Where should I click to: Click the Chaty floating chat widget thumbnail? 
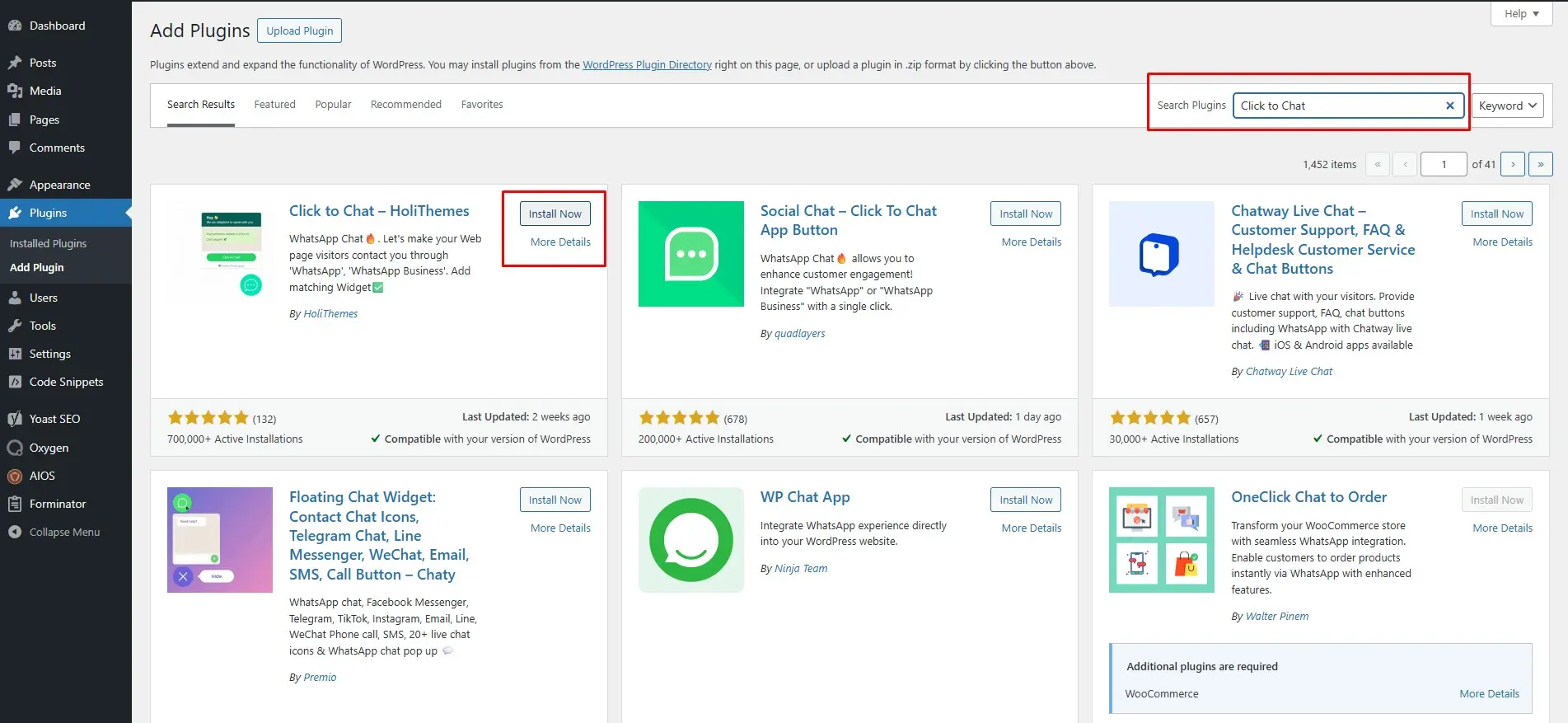tap(220, 540)
